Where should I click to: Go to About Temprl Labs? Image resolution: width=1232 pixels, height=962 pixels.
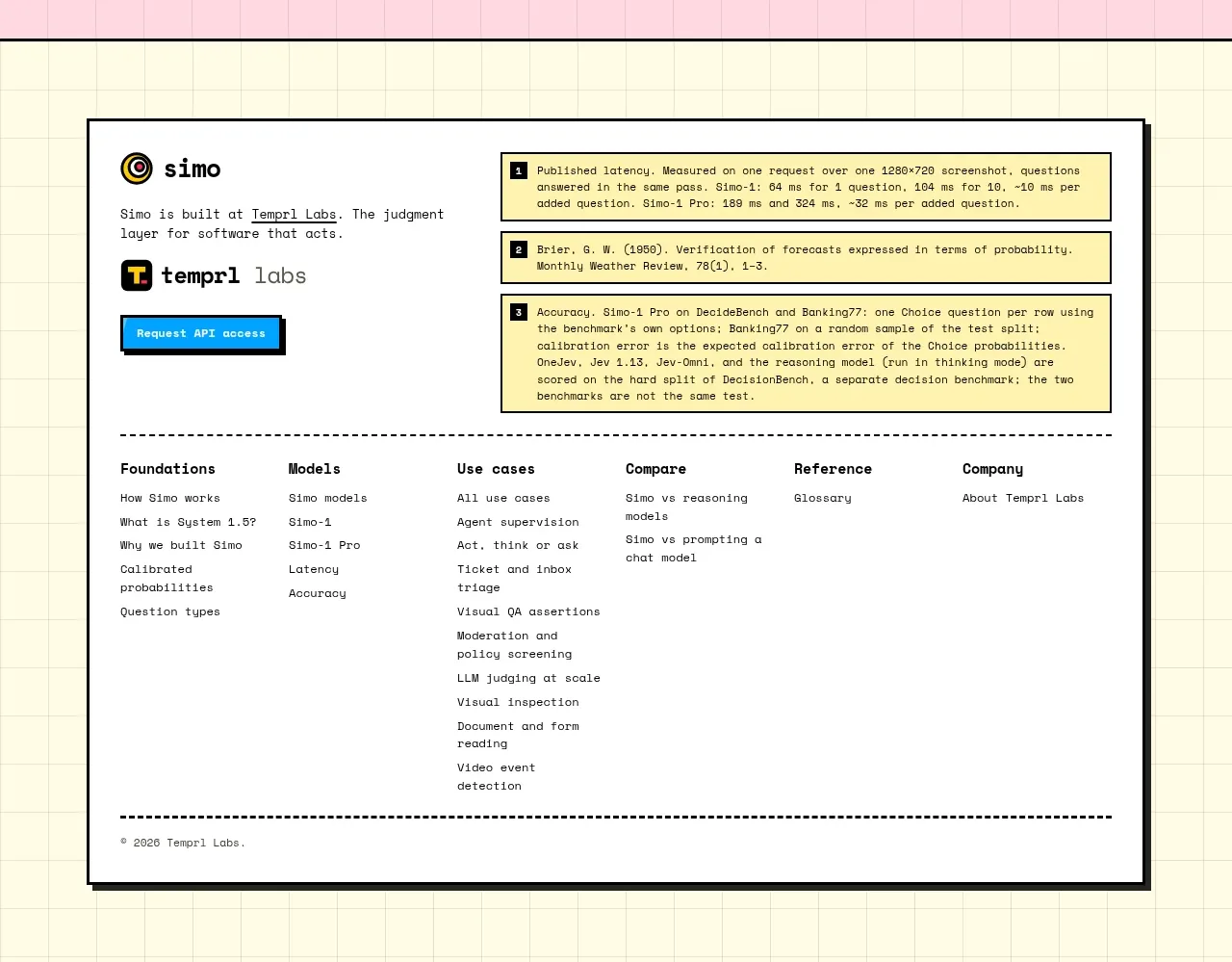[x=1023, y=498]
